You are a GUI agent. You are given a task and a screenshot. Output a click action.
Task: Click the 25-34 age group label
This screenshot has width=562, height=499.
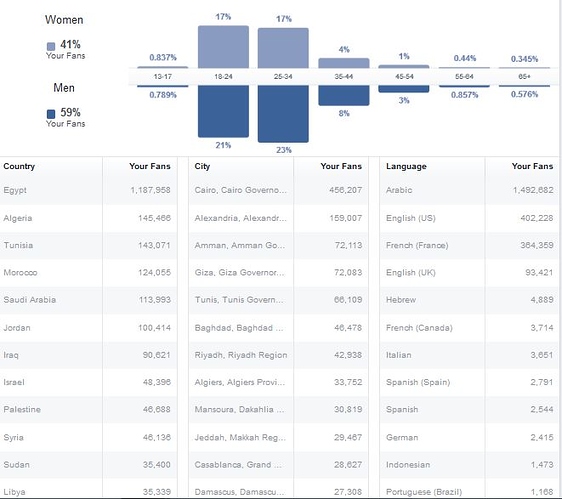(x=283, y=77)
